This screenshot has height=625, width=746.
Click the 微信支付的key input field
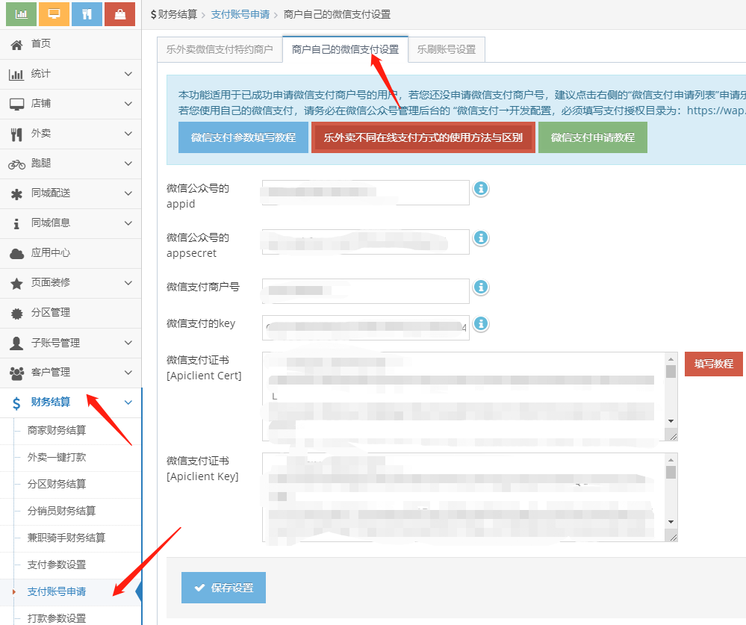(x=365, y=326)
